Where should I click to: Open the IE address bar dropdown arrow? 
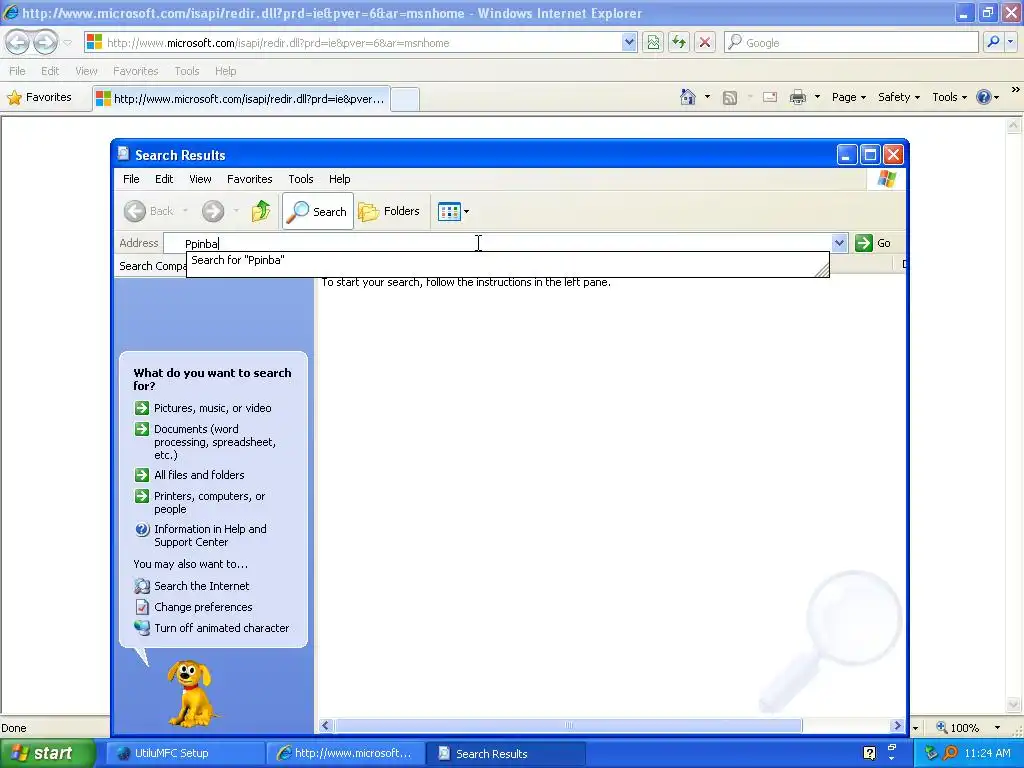tap(629, 42)
